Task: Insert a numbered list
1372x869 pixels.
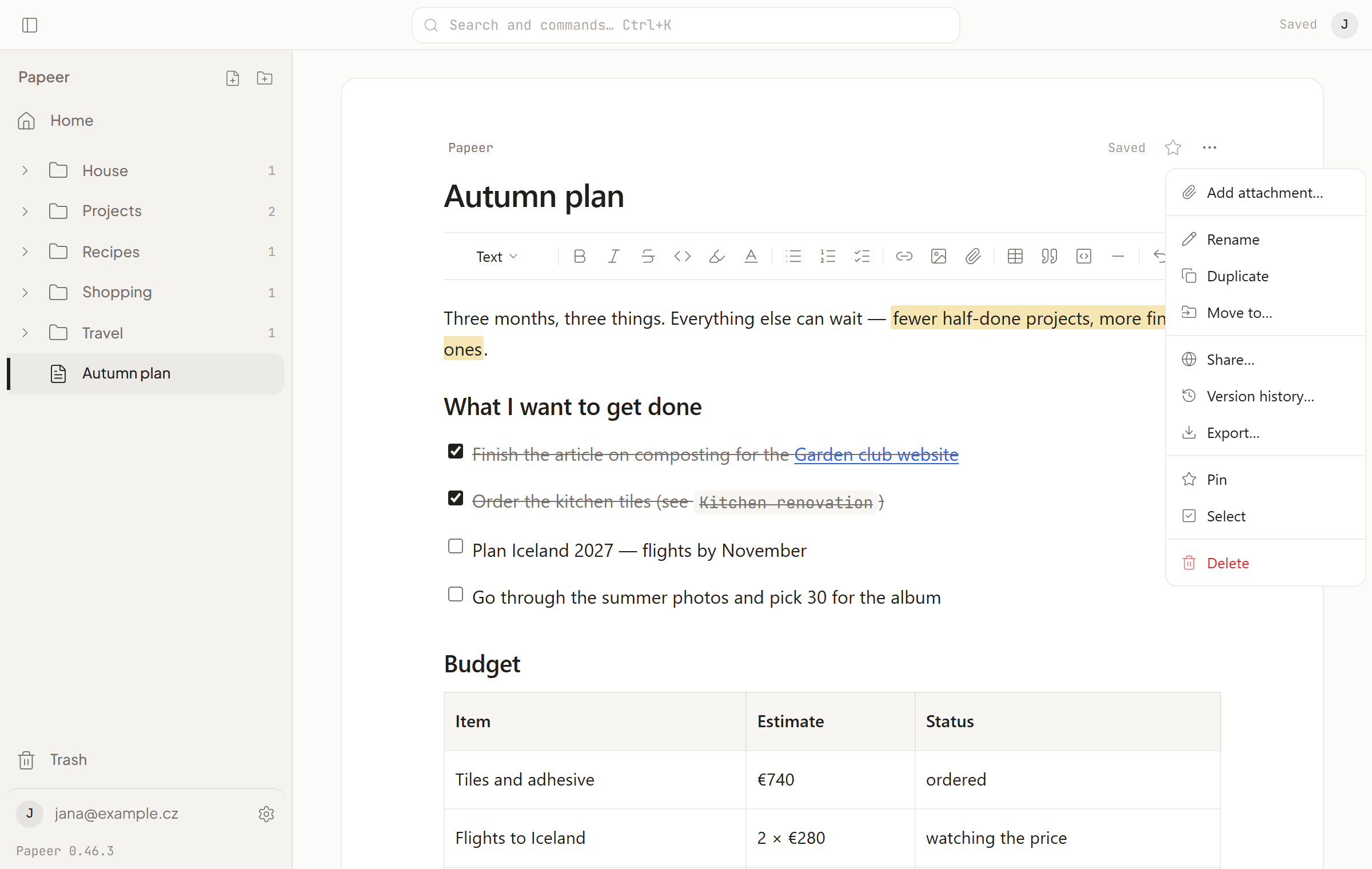Action: click(x=828, y=256)
